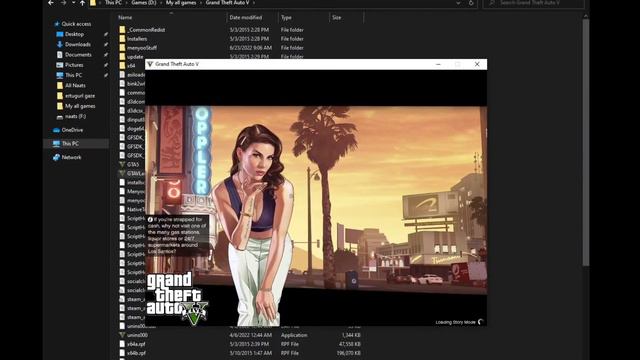Select the 'x64a.rpf' file

click(x=136, y=344)
